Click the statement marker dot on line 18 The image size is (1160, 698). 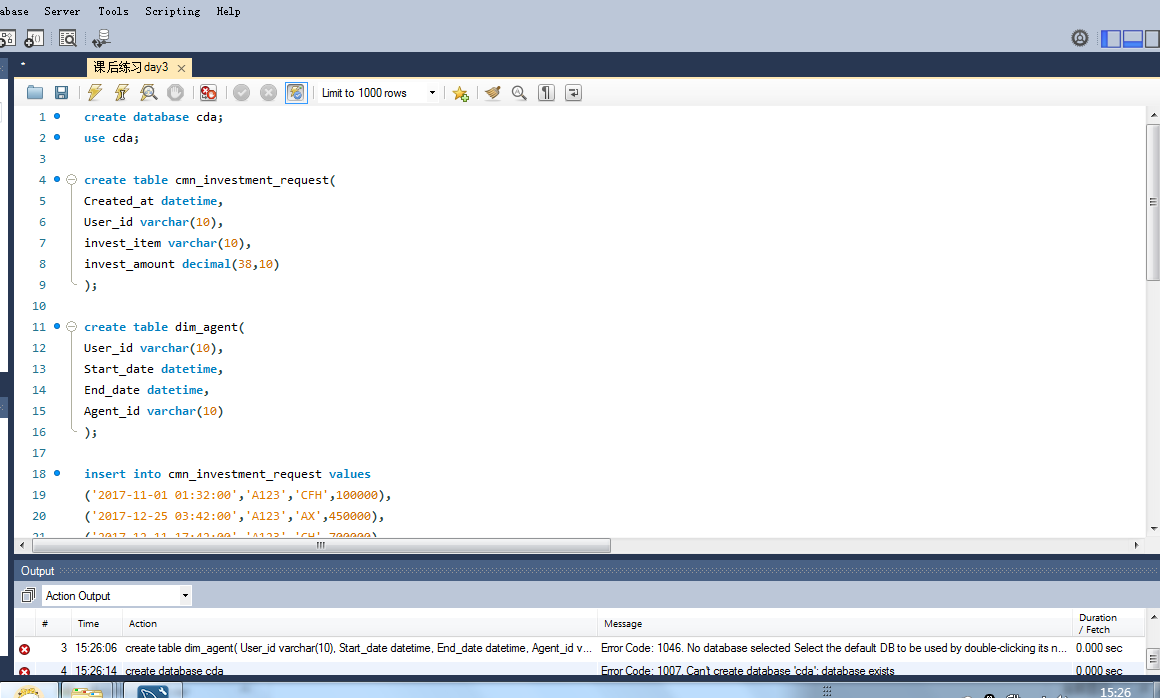[57, 472]
